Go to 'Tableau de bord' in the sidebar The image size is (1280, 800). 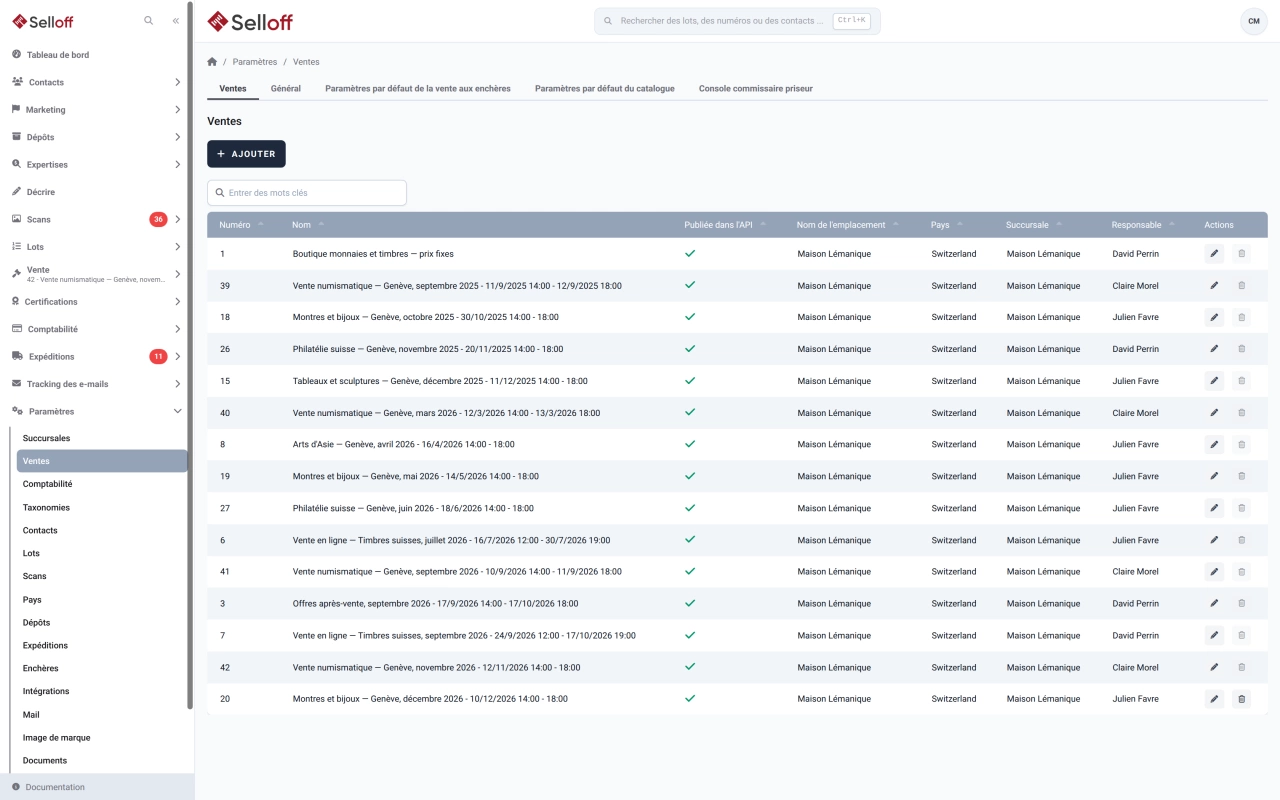point(95,55)
